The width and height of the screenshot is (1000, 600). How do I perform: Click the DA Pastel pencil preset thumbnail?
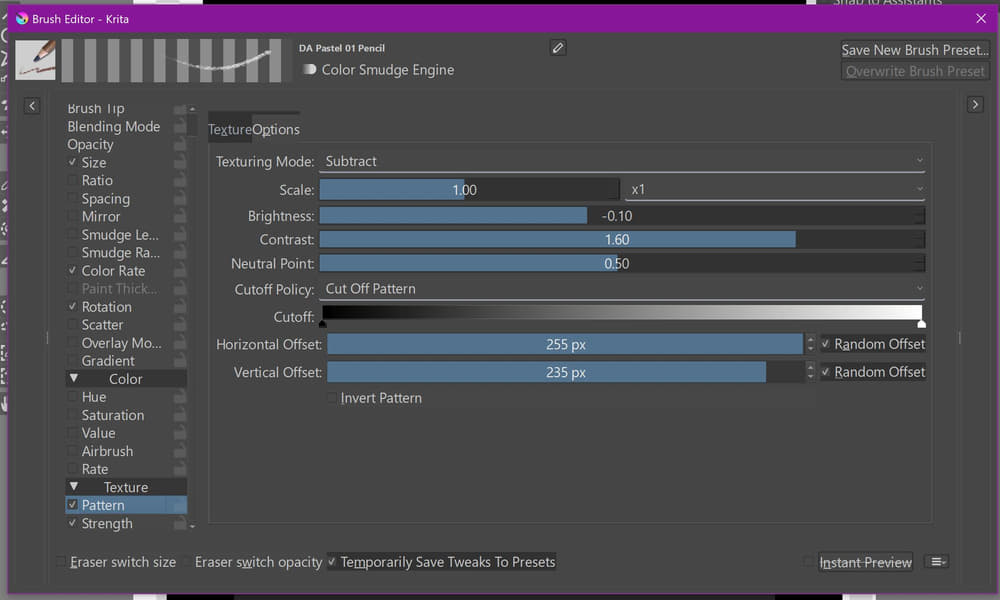pos(36,60)
